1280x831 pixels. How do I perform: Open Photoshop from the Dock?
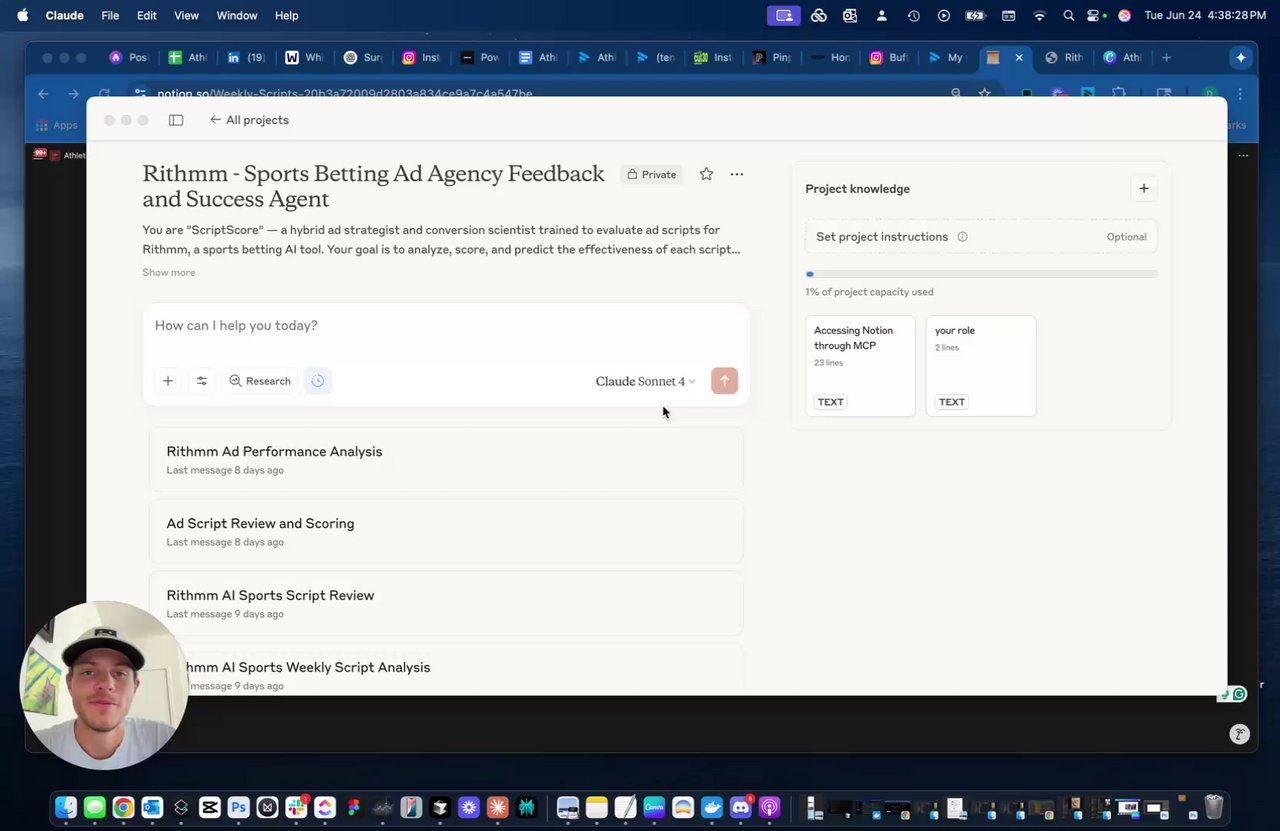(238, 807)
